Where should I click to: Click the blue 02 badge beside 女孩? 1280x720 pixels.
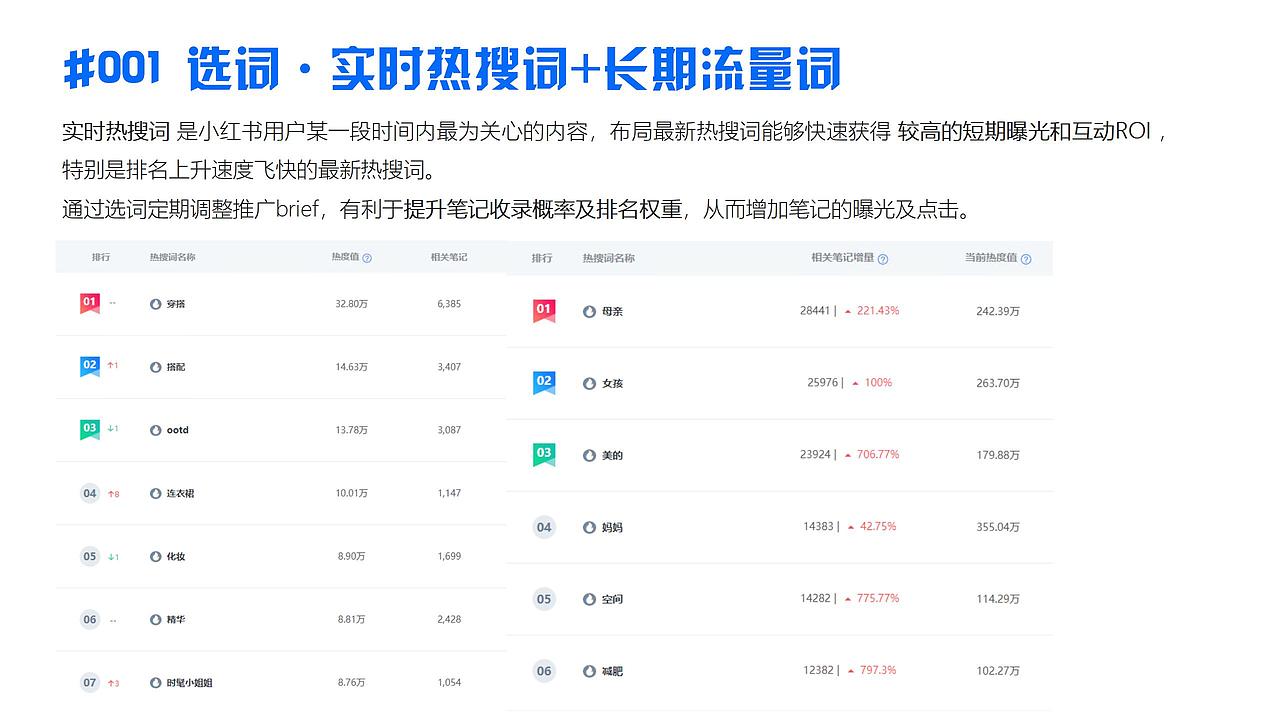(543, 382)
